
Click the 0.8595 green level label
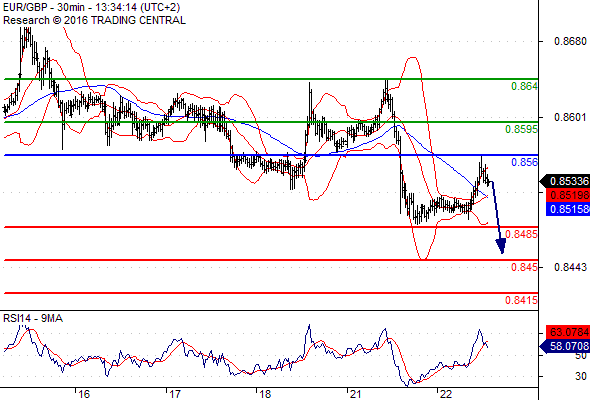coord(522,129)
